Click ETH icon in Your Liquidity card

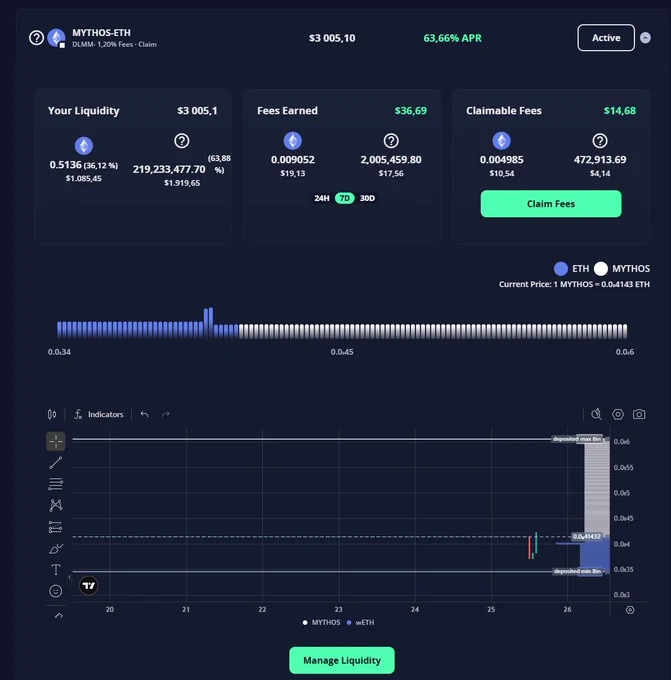click(x=84, y=146)
